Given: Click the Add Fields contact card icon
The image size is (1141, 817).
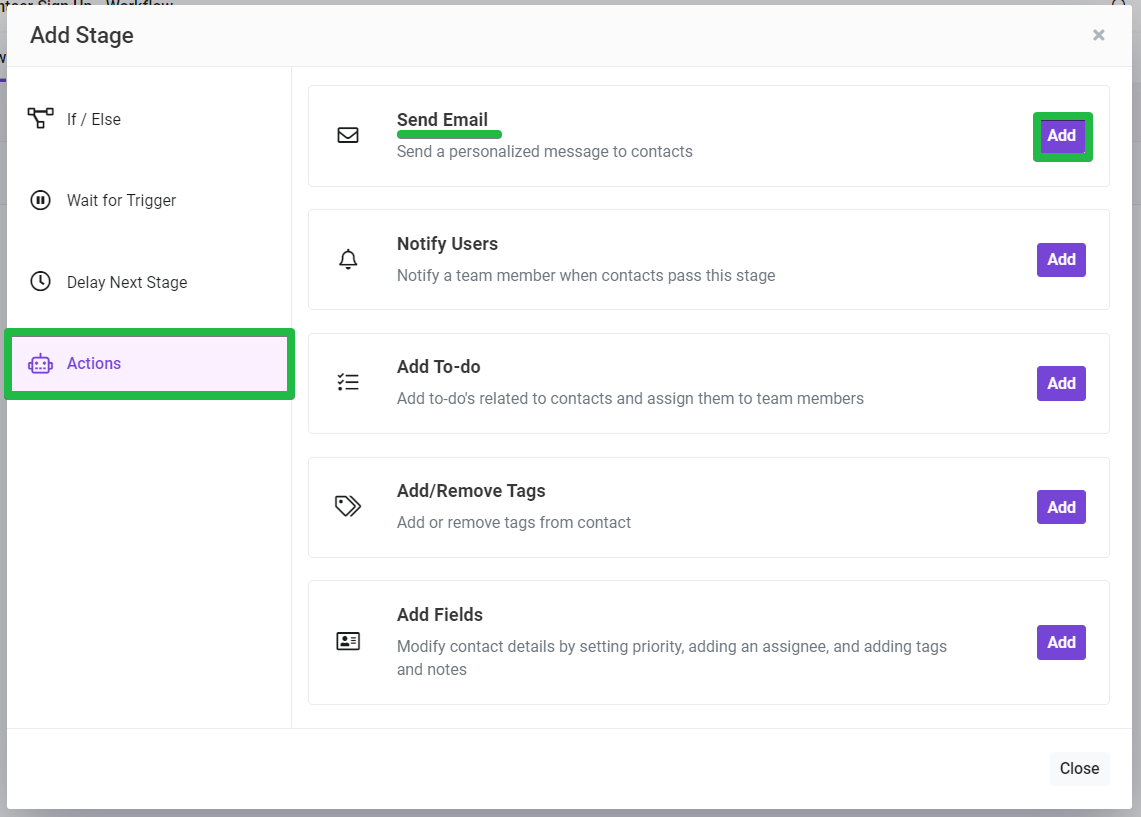Looking at the screenshot, I should 348,641.
